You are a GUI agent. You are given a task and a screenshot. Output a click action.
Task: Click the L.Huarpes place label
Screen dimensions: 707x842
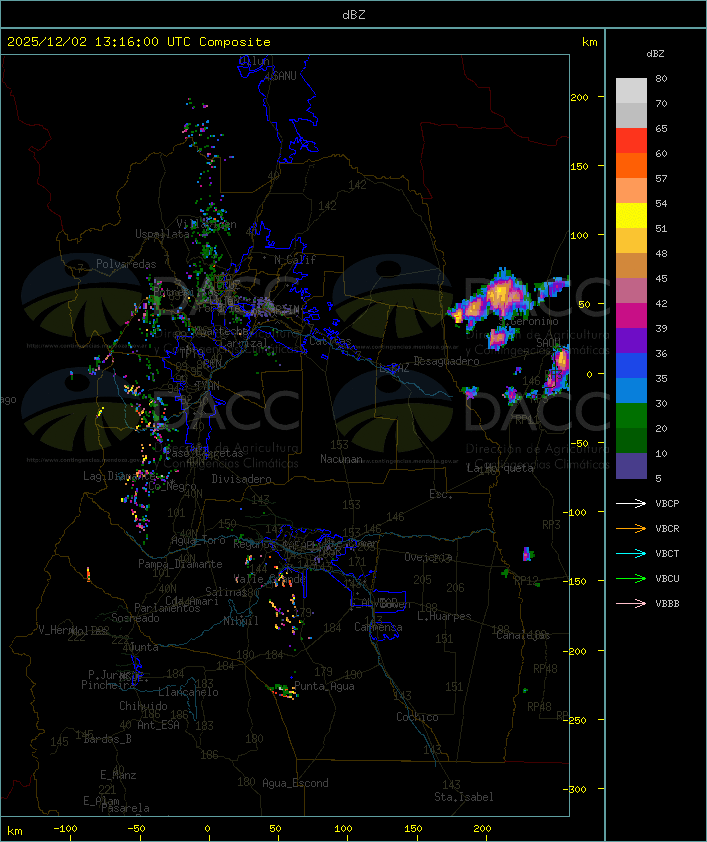click(x=444, y=616)
